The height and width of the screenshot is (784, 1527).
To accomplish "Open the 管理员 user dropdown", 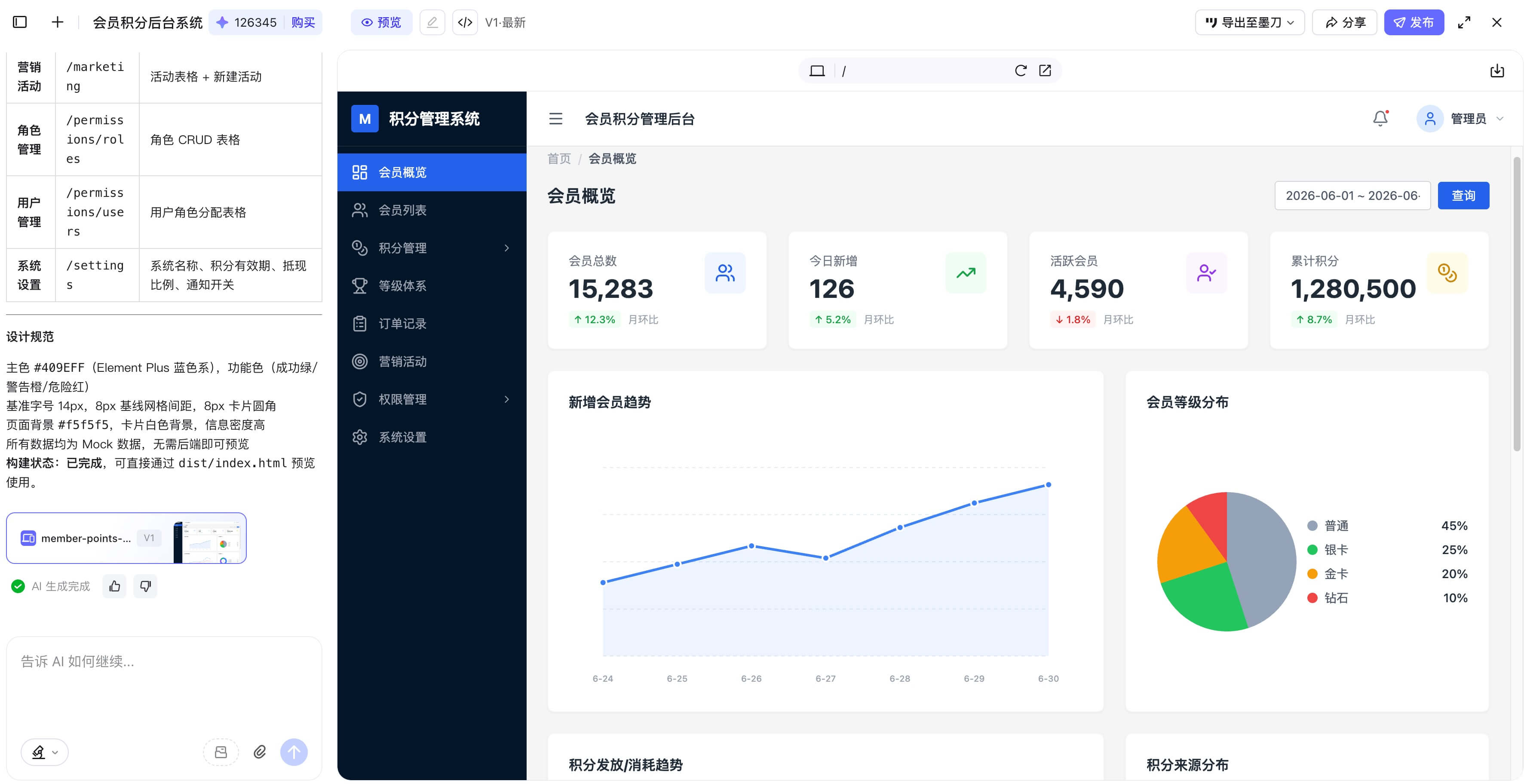I will (1461, 119).
